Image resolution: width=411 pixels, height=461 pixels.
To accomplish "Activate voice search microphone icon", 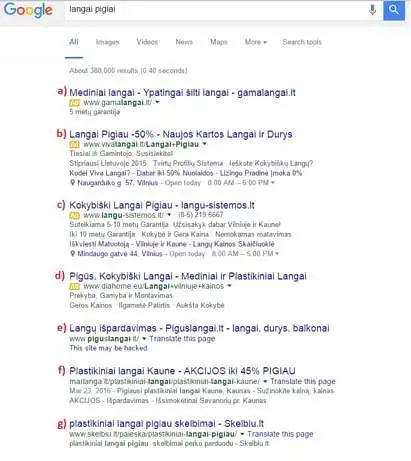I will click(372, 9).
